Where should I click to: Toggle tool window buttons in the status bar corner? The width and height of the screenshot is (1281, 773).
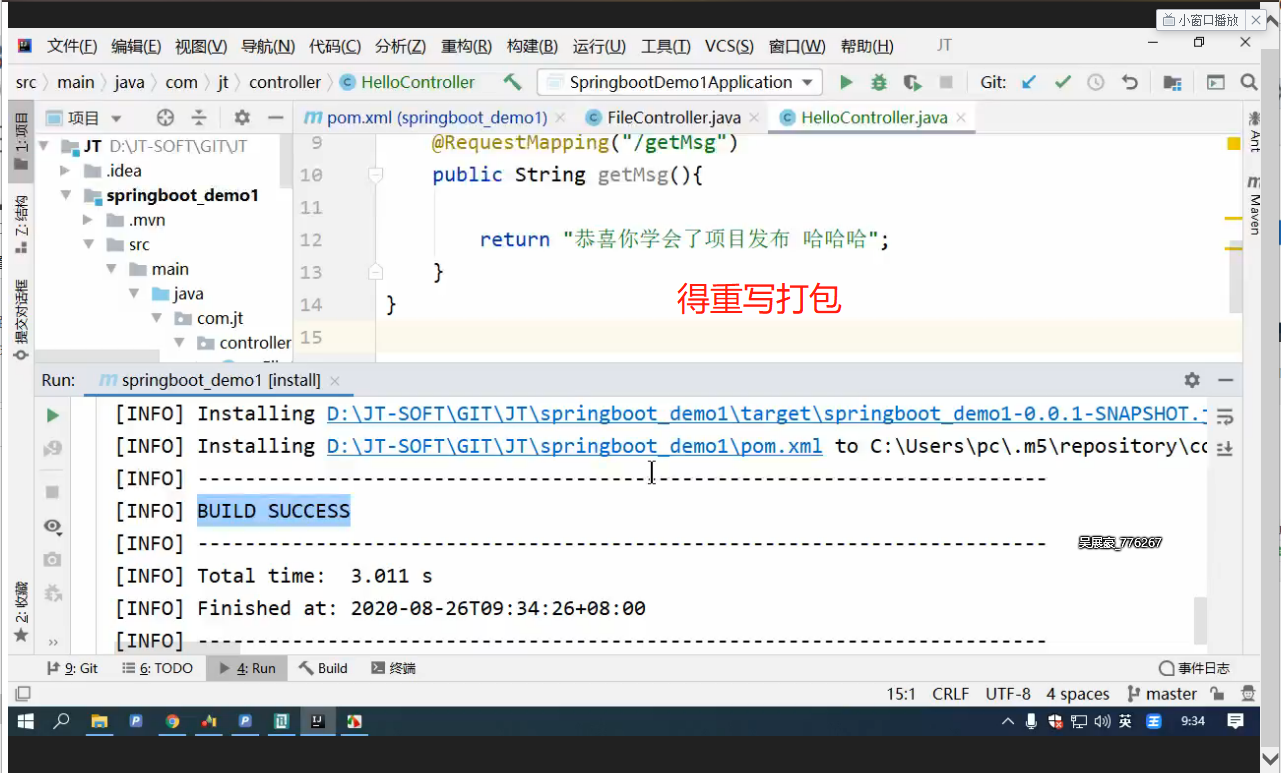(22, 693)
